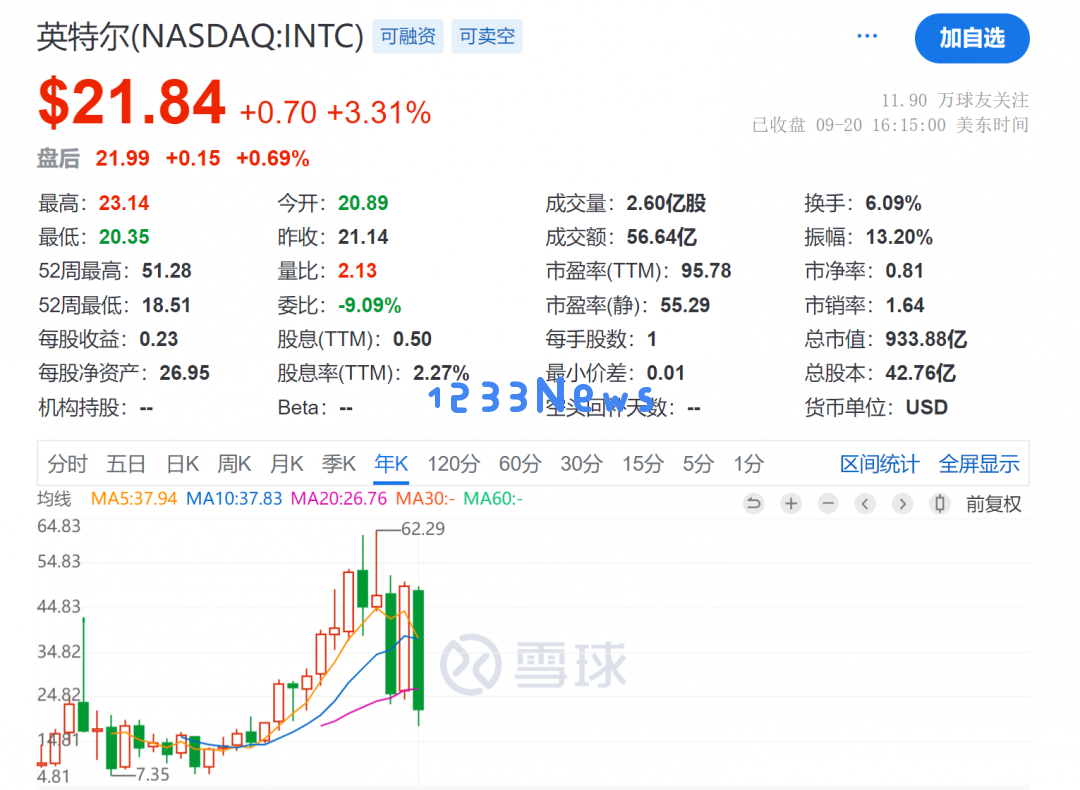Click the 可卖空 tag
1080x790 pixels.
tap(487, 36)
